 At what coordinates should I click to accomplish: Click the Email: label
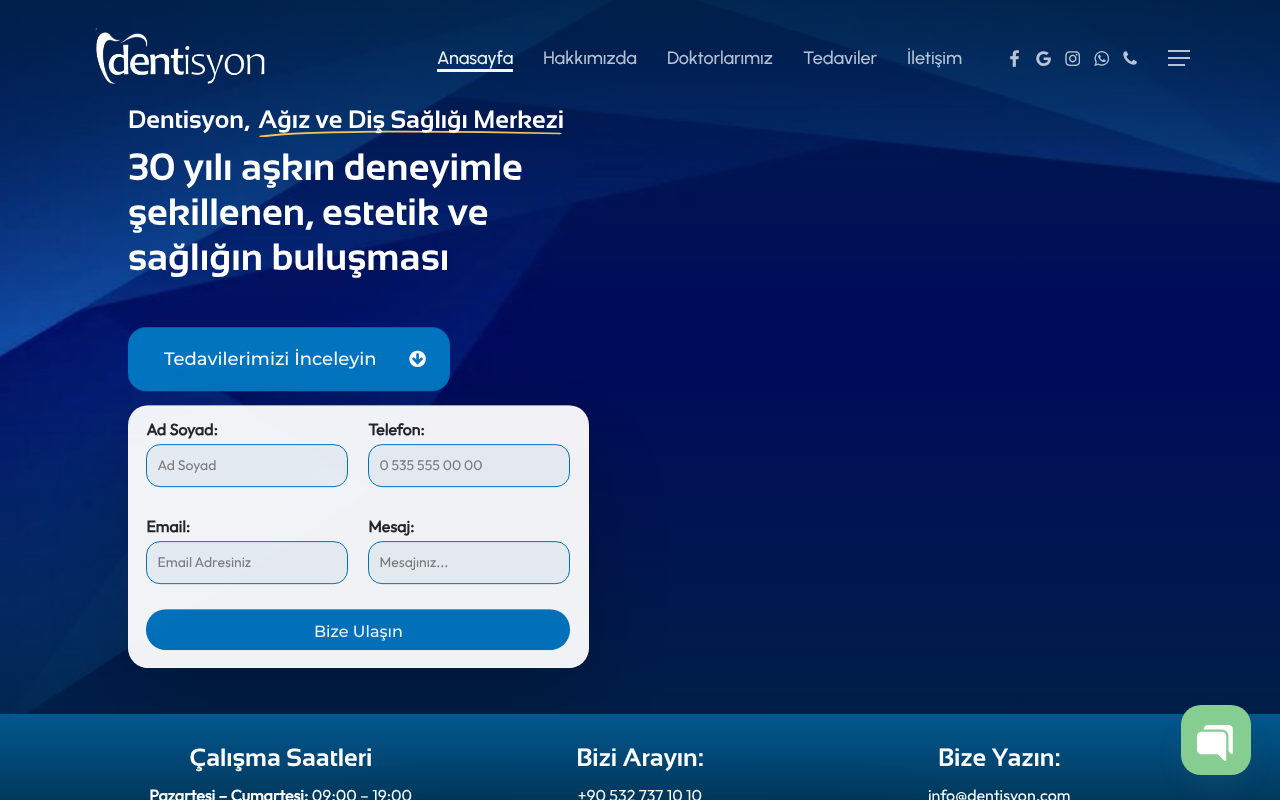(x=168, y=527)
